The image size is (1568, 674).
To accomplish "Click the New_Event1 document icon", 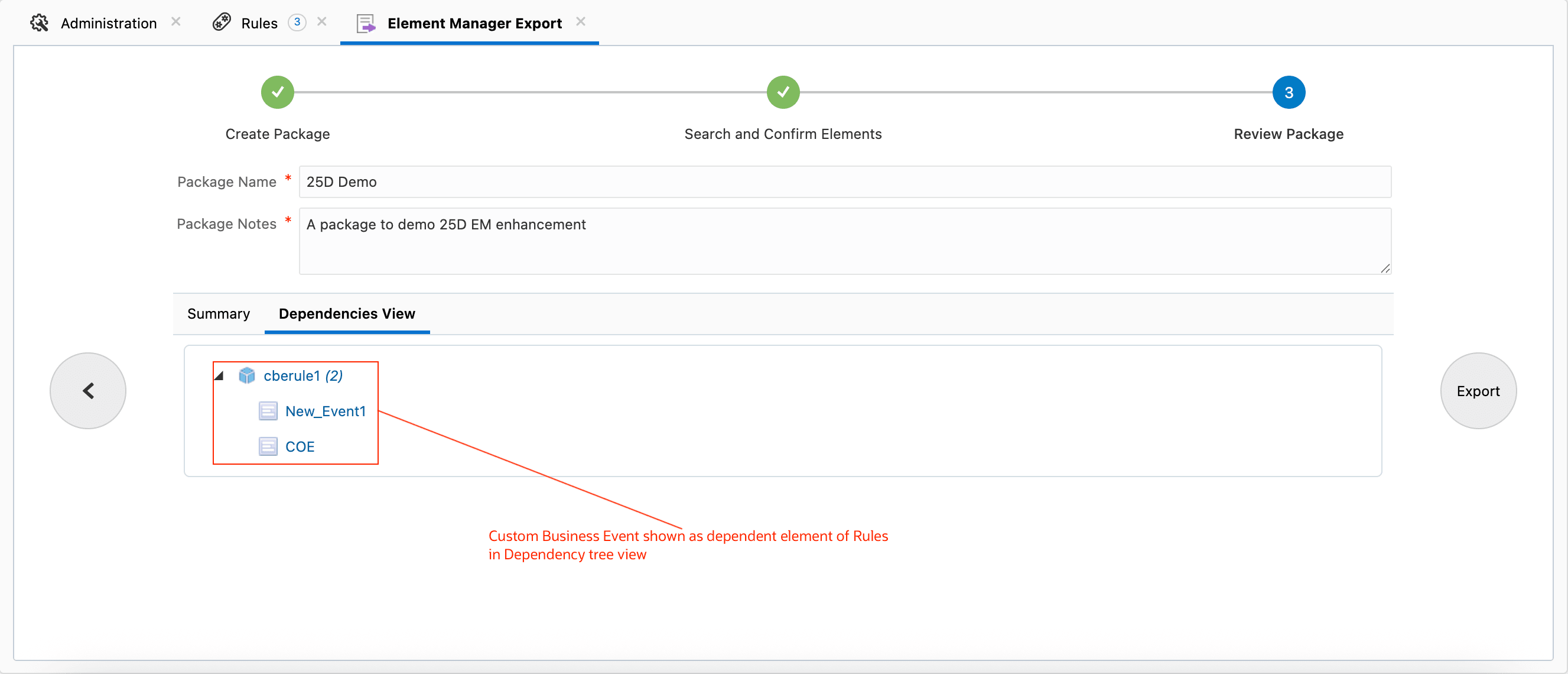I will coord(268,411).
